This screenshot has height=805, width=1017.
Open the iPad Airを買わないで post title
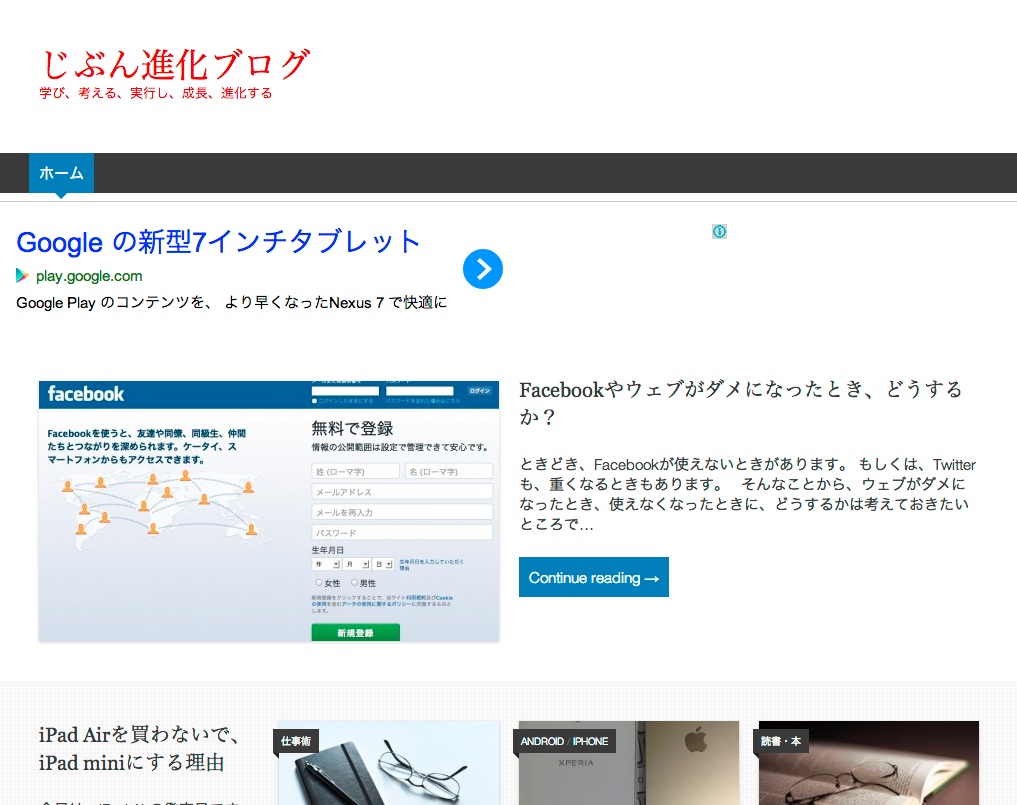(x=140, y=749)
